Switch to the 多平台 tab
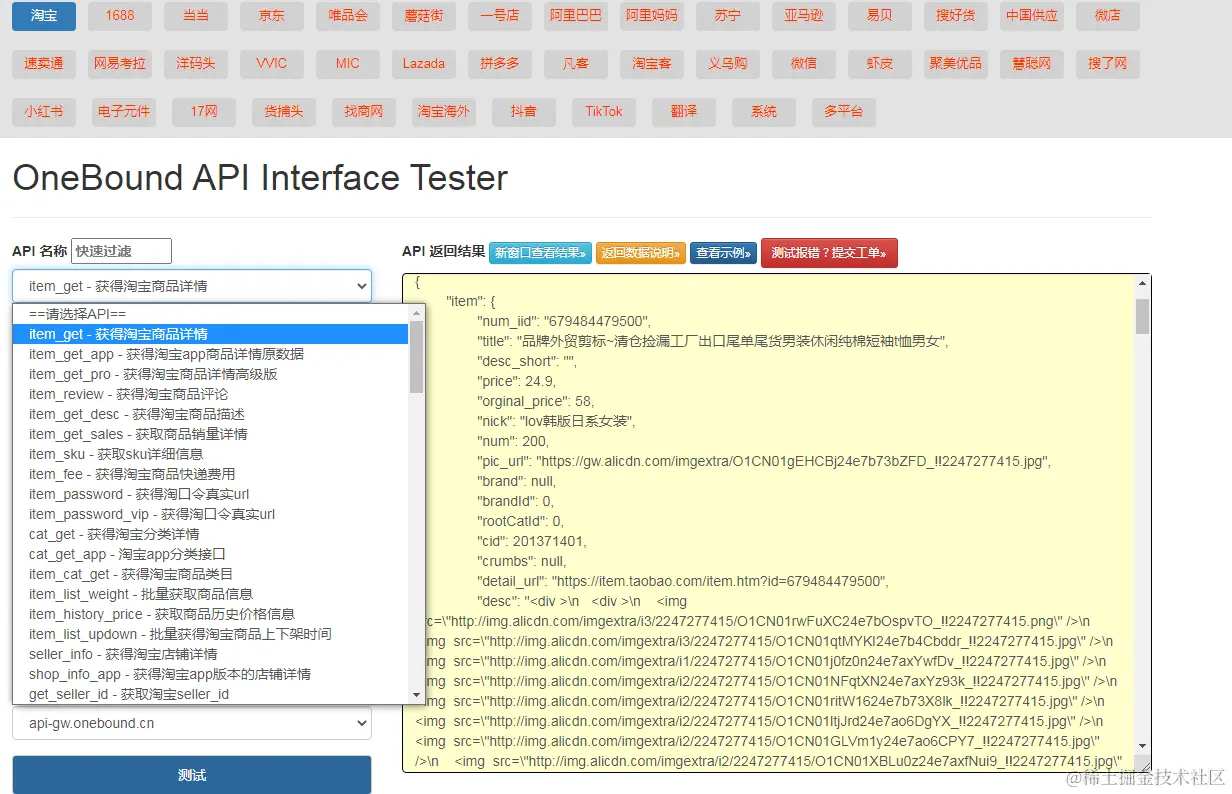 844,111
